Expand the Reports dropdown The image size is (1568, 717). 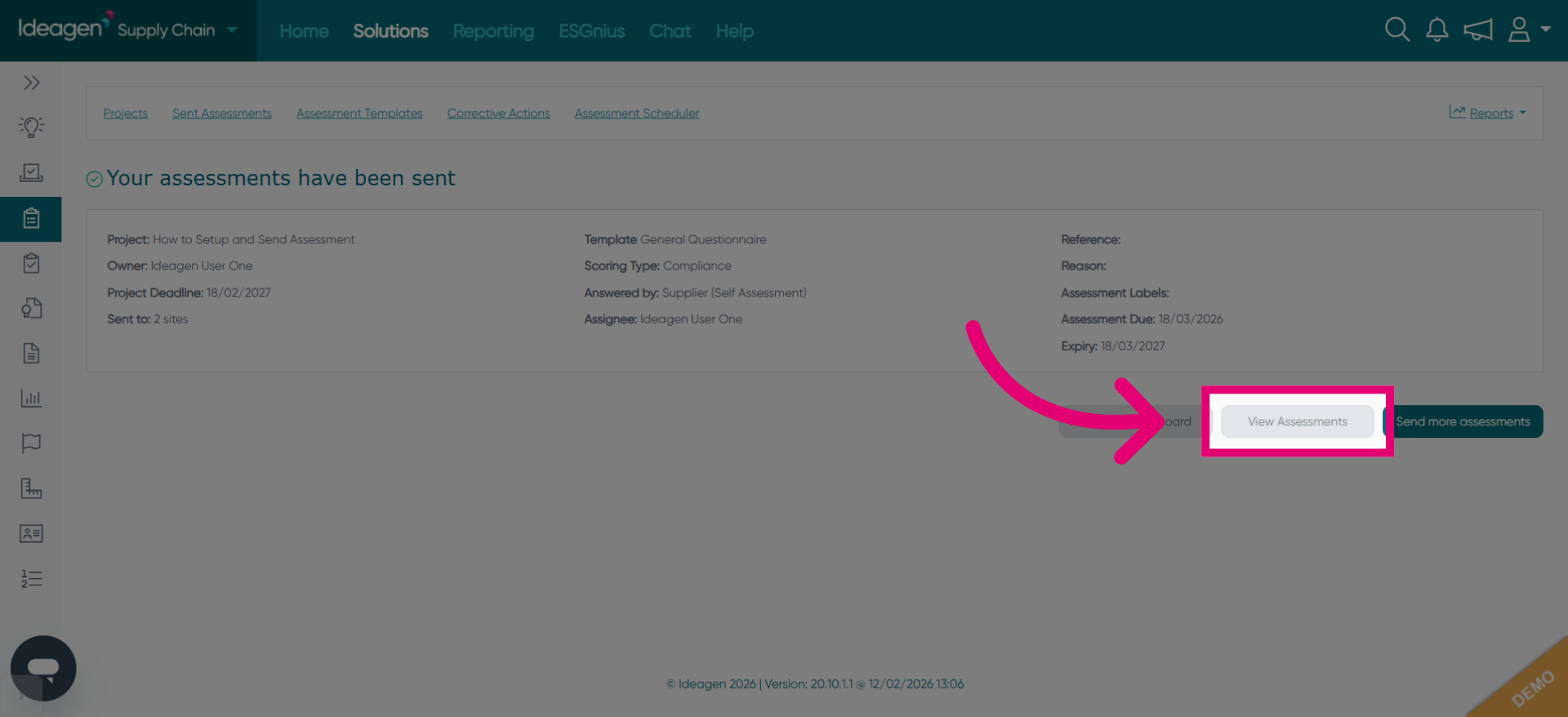[x=1487, y=113]
